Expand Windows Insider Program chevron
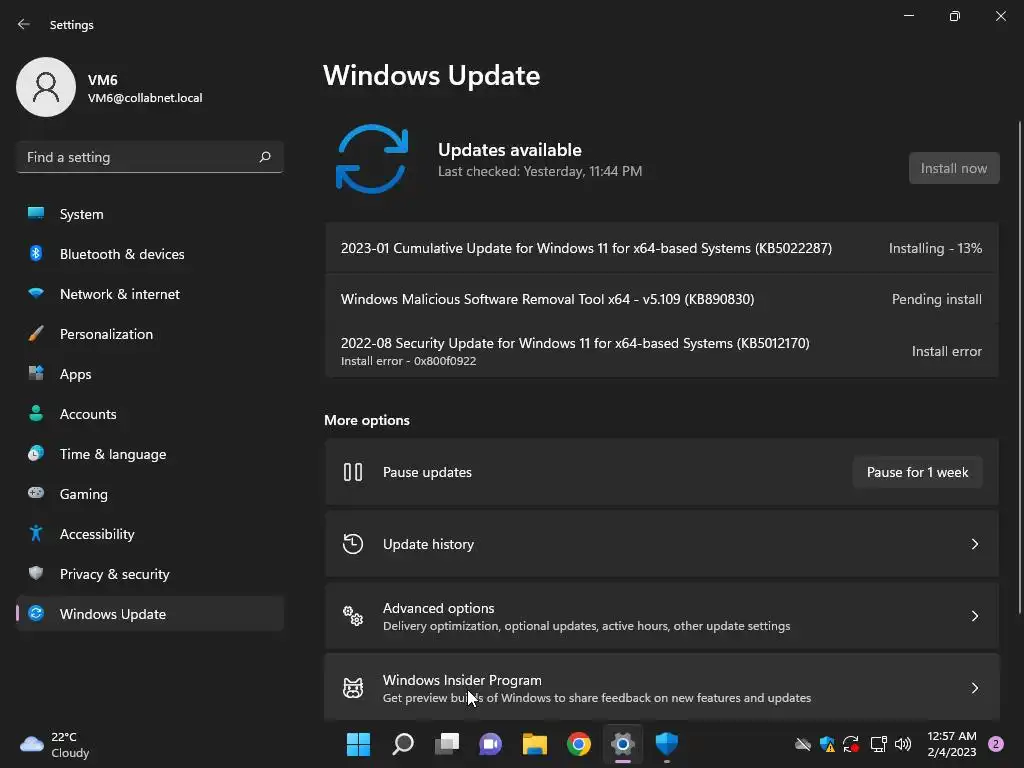 coord(974,688)
